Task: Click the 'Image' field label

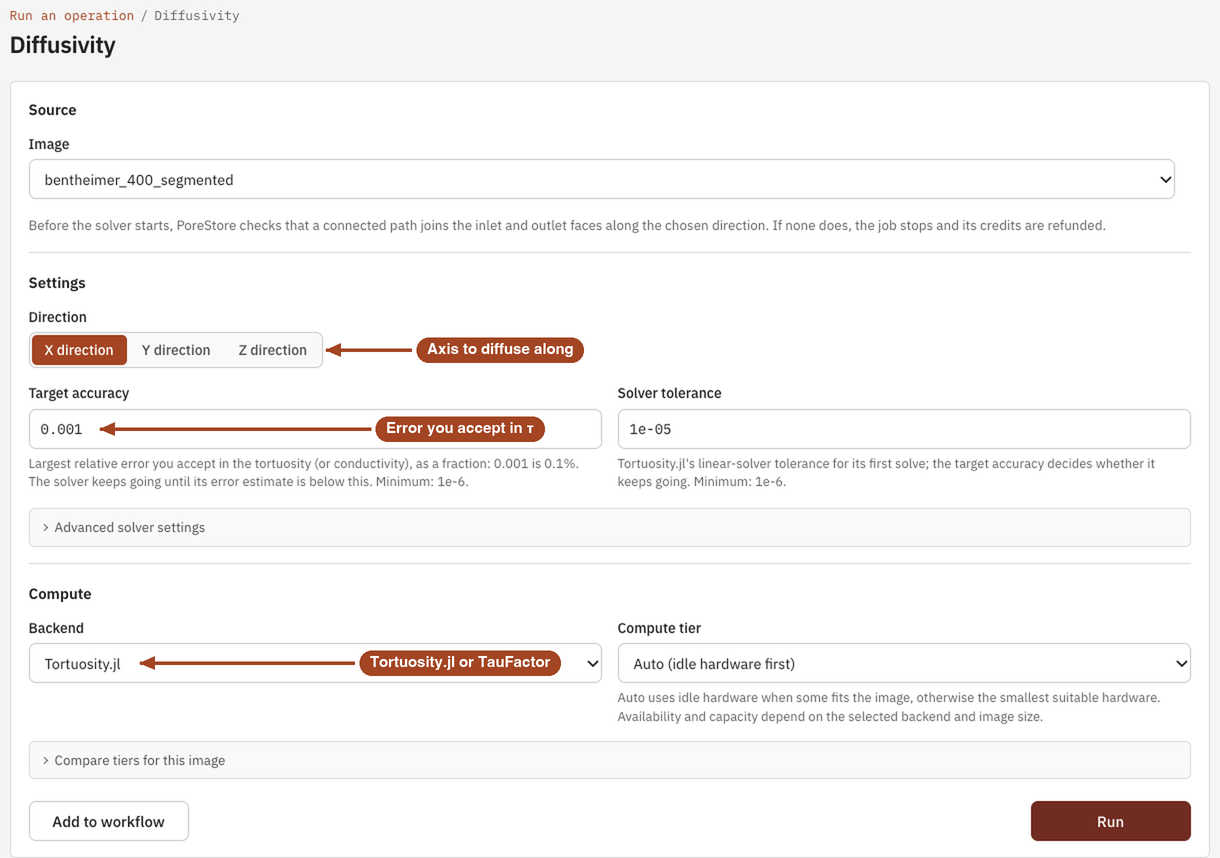Action: click(49, 144)
